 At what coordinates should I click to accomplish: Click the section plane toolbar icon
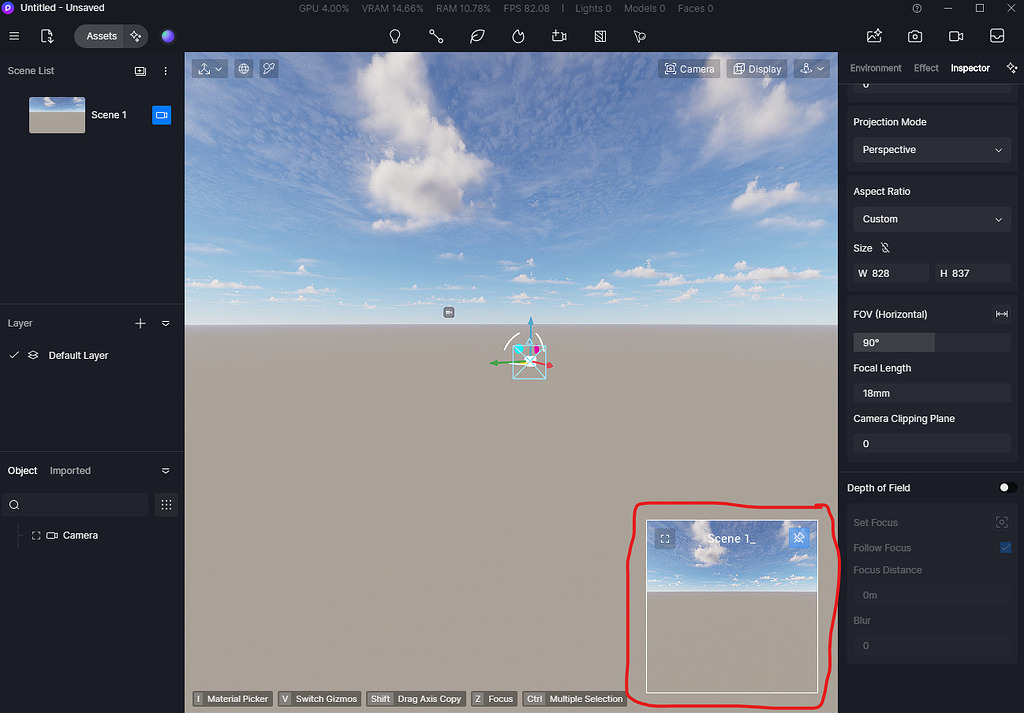coord(600,36)
